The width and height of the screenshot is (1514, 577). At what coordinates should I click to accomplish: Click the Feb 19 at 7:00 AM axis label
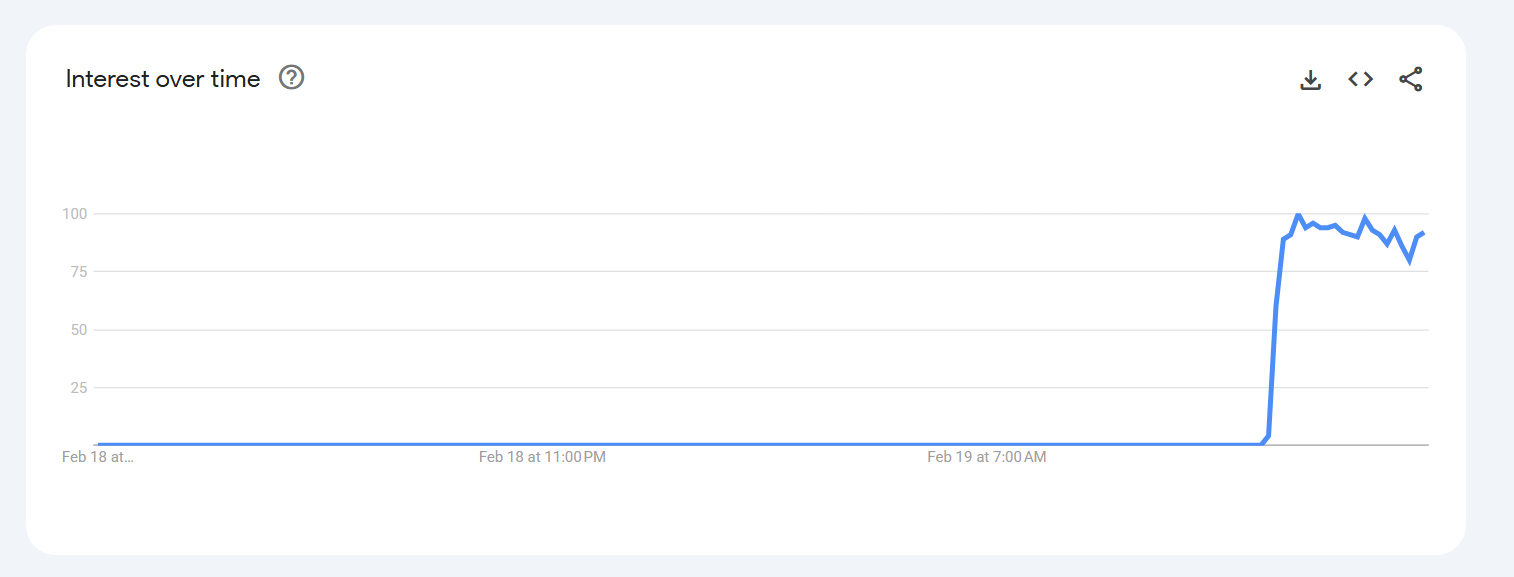coord(985,456)
